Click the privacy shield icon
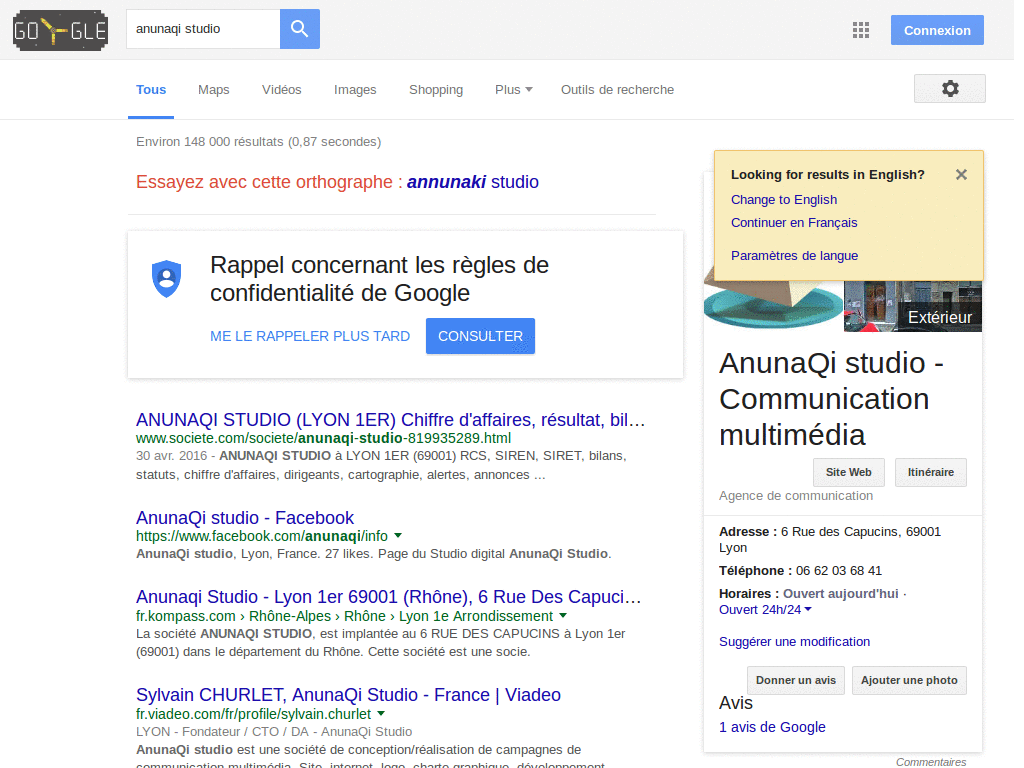 click(167, 279)
